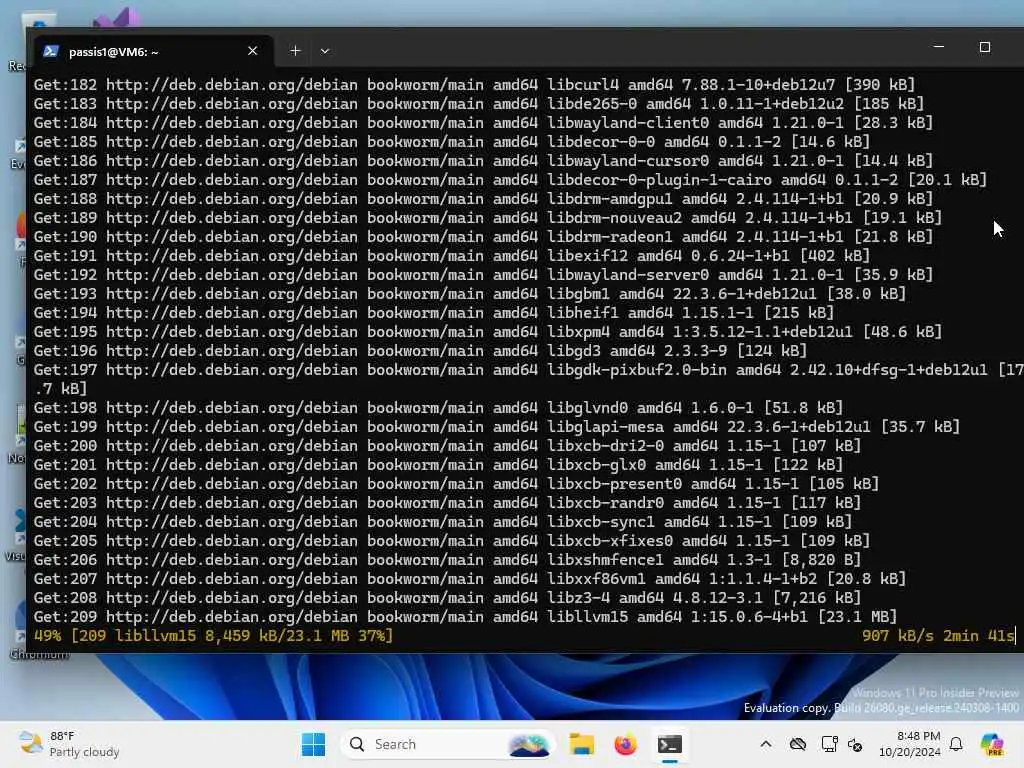This screenshot has width=1024, height=768.
Task: Click Get:192 libwayland-server0 line
Action: pos(483,274)
